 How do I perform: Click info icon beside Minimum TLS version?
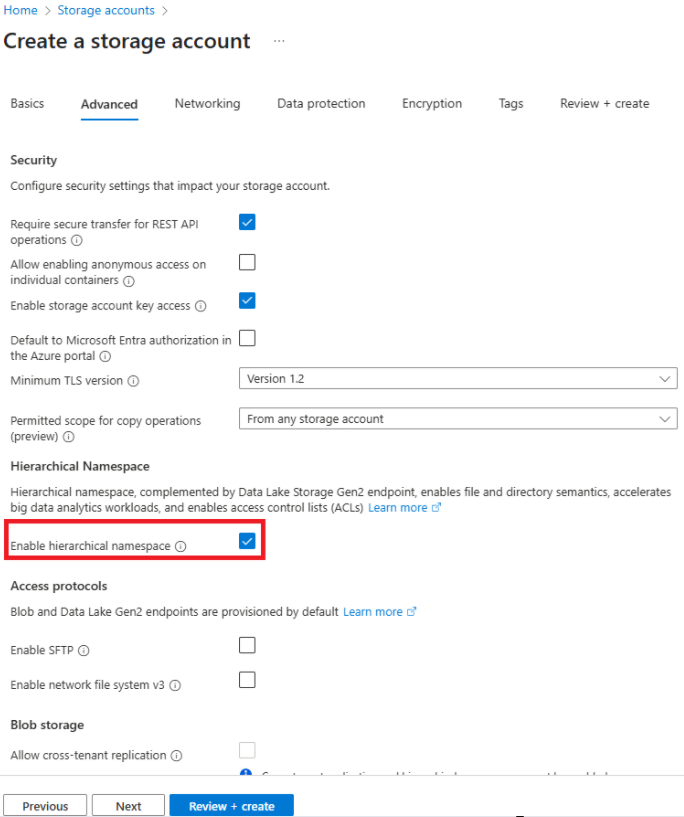pyautogui.click(x=133, y=381)
